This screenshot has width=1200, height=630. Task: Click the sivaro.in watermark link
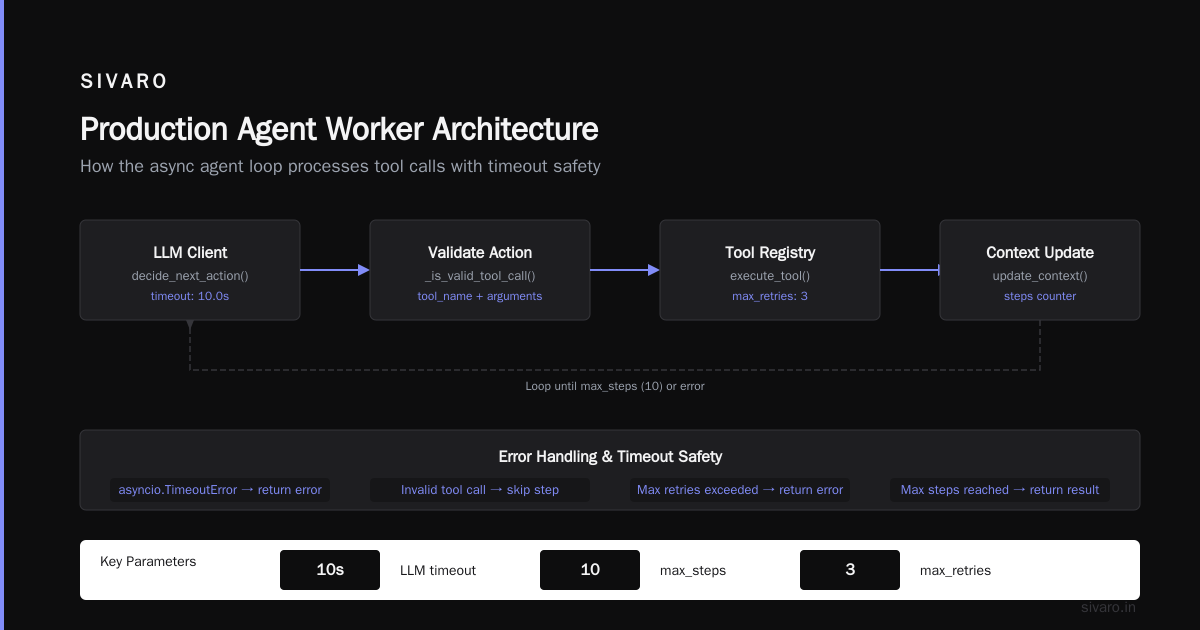1108,607
